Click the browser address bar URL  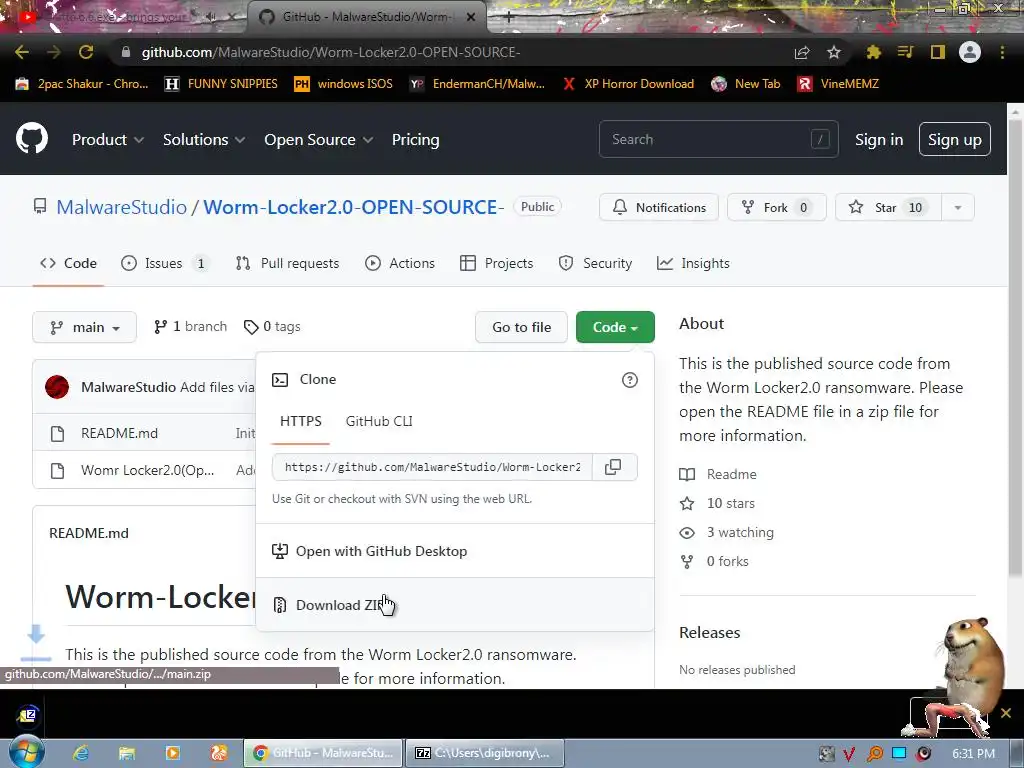(330, 52)
